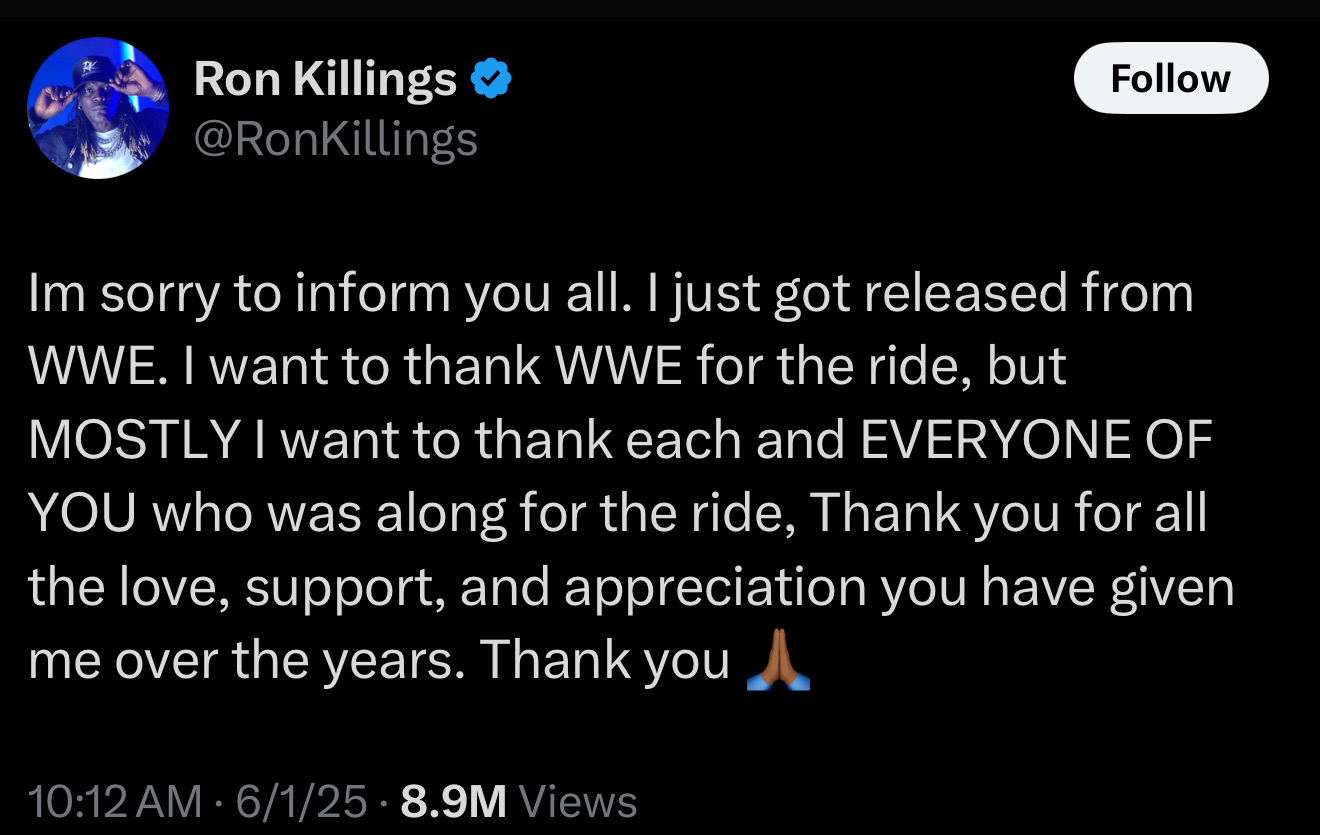Viewport: 1320px width, 835px height.
Task: Follow the Ron Killings account
Action: 1170,78
